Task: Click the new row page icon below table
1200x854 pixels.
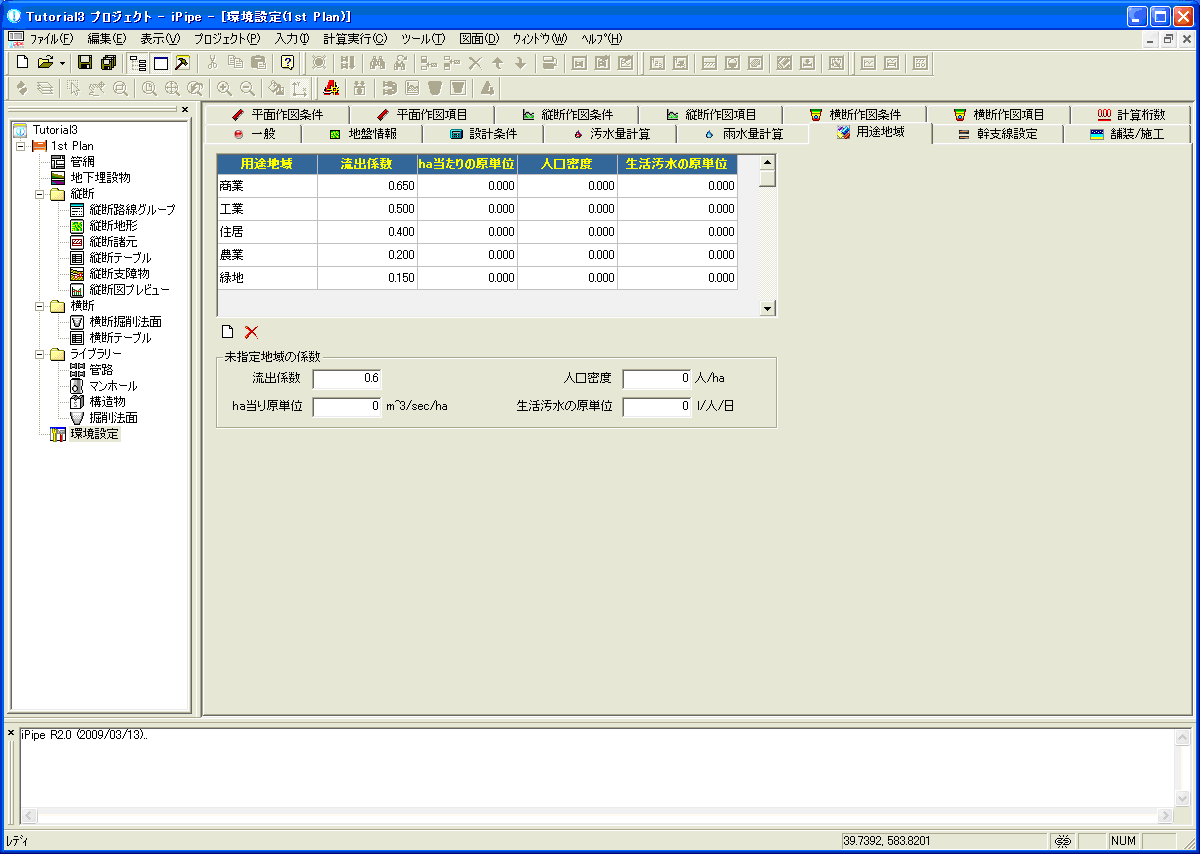Action: (x=227, y=332)
